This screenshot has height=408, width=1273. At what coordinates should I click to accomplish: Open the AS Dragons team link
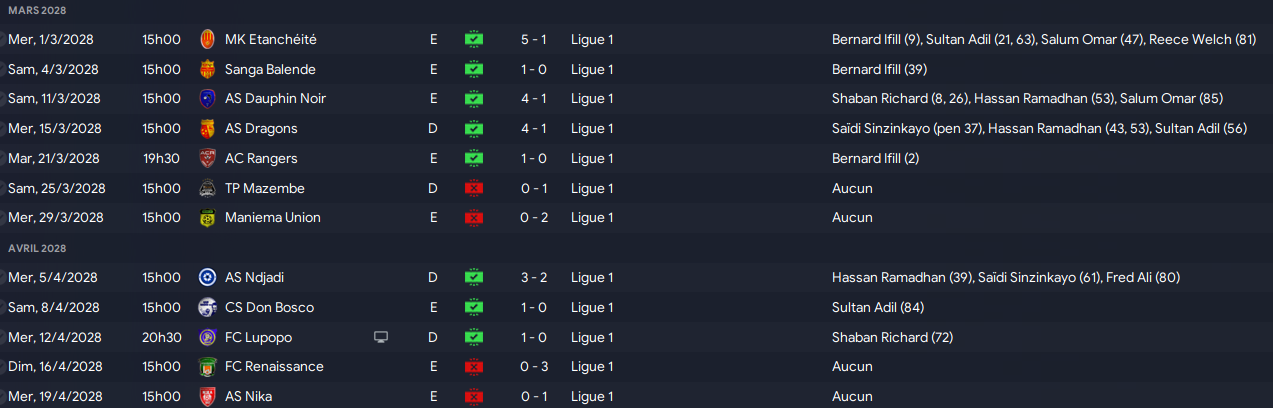pyautogui.click(x=261, y=129)
